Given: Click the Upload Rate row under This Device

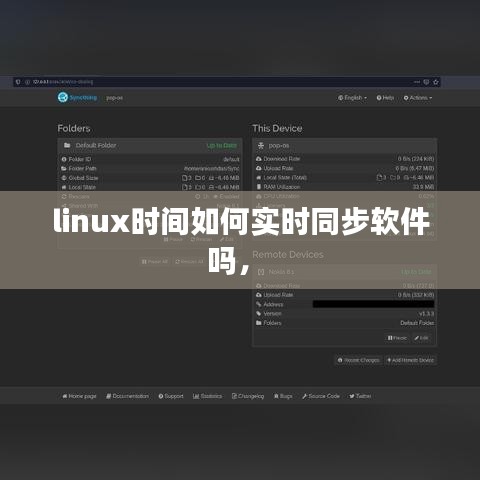Looking at the screenshot, I should [x=345, y=168].
